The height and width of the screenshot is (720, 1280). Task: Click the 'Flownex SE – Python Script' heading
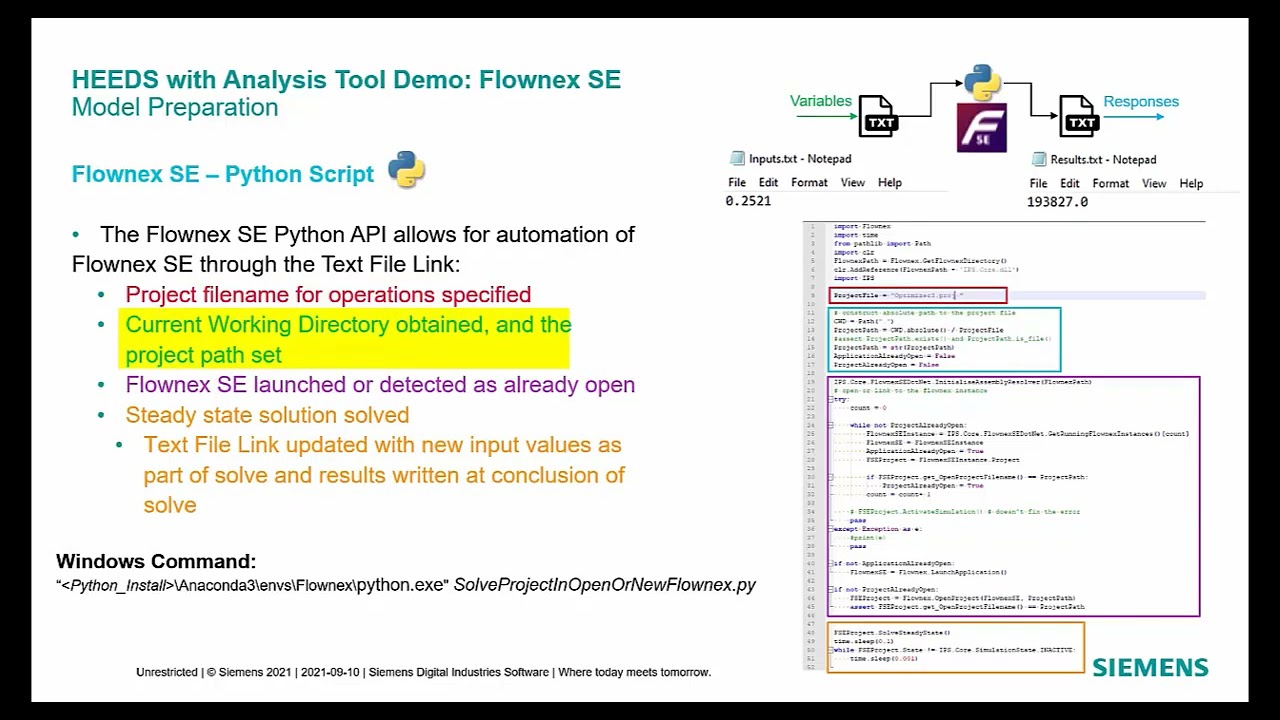pyautogui.click(x=223, y=174)
